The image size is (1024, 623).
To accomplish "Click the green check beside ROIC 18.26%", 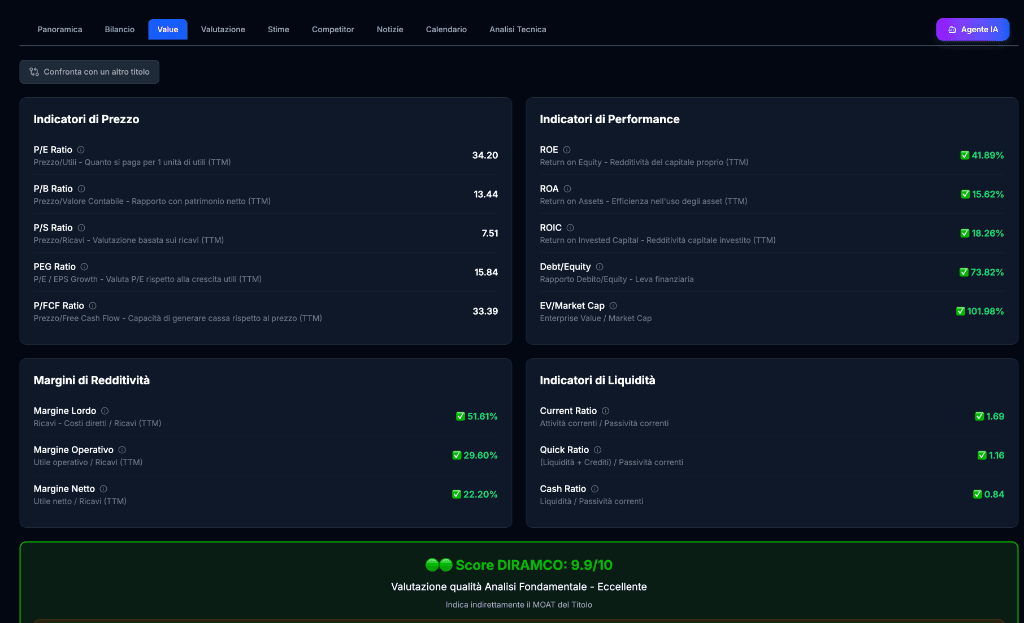I will 965,233.
